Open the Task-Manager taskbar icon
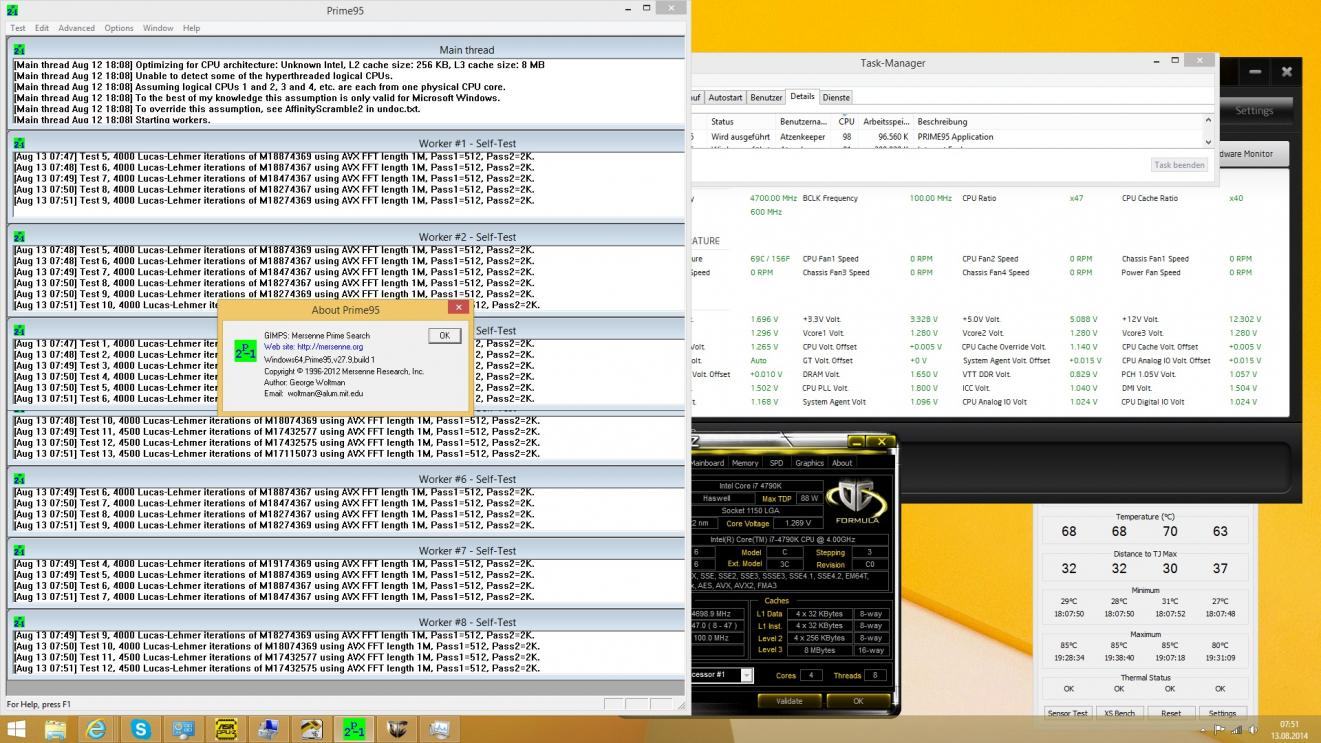Viewport: 1321px width, 743px height. pyautogui.click(x=439, y=729)
